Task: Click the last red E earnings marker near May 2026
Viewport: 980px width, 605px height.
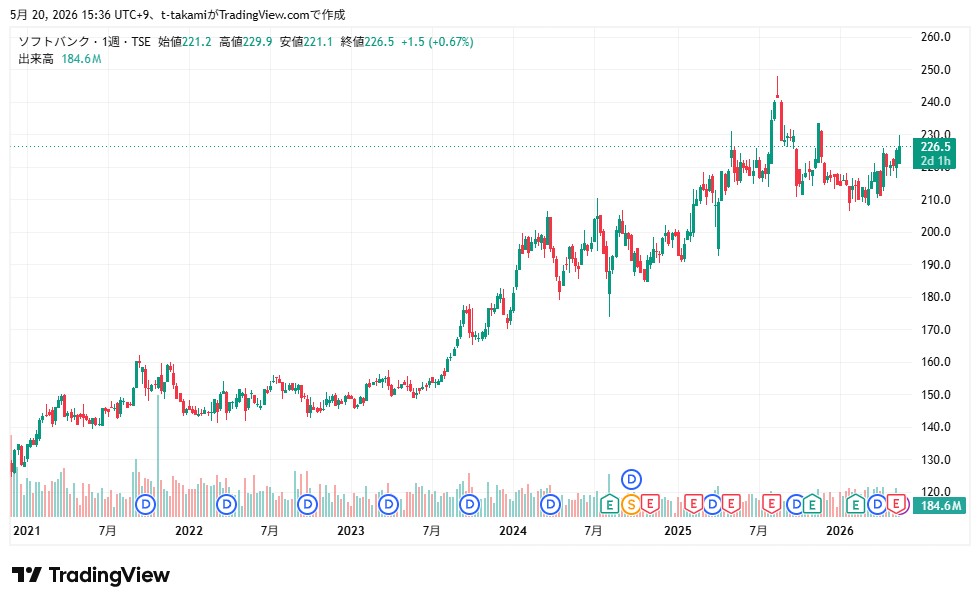Action: (x=896, y=503)
